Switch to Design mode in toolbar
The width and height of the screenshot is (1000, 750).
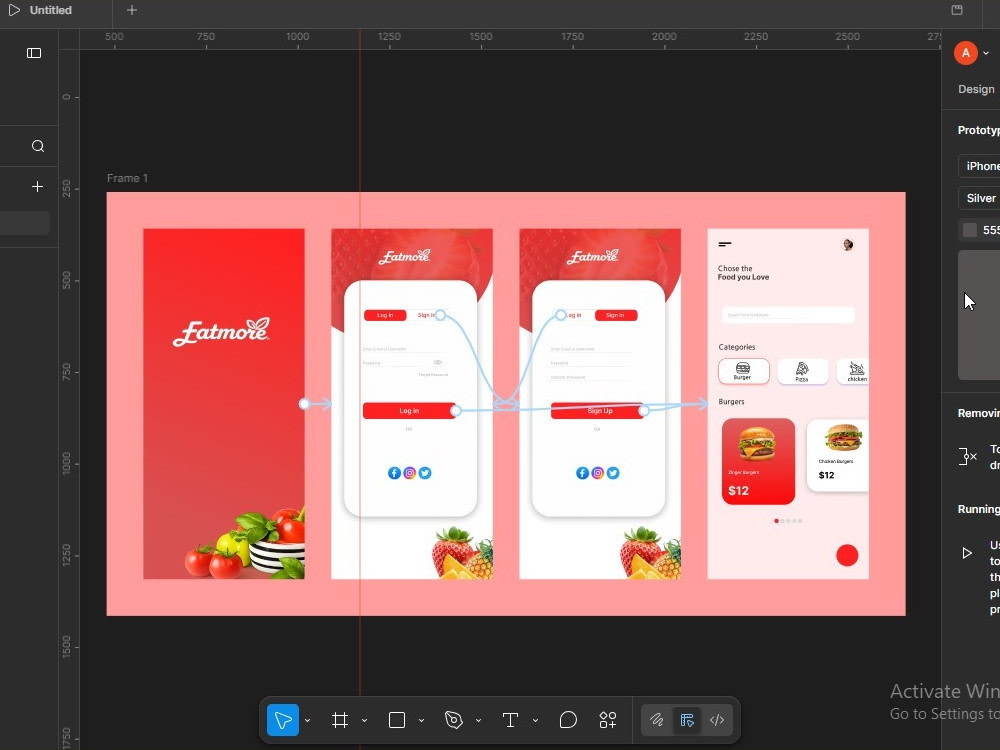pyautogui.click(x=687, y=720)
